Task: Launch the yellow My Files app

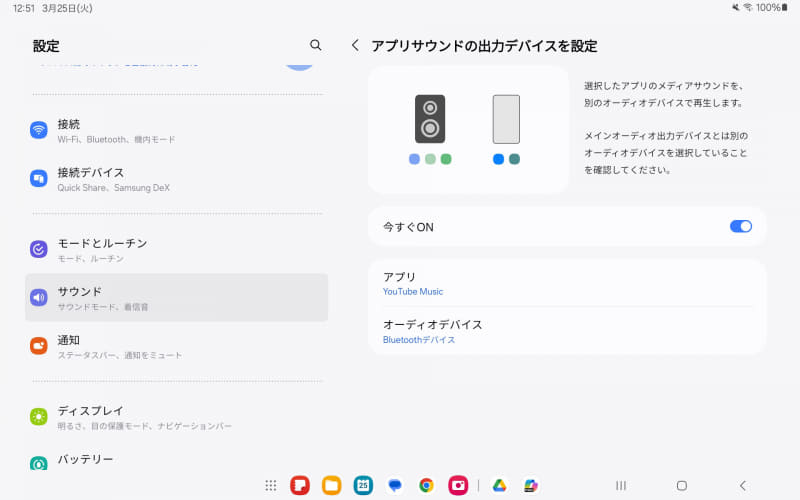Action: [332, 485]
